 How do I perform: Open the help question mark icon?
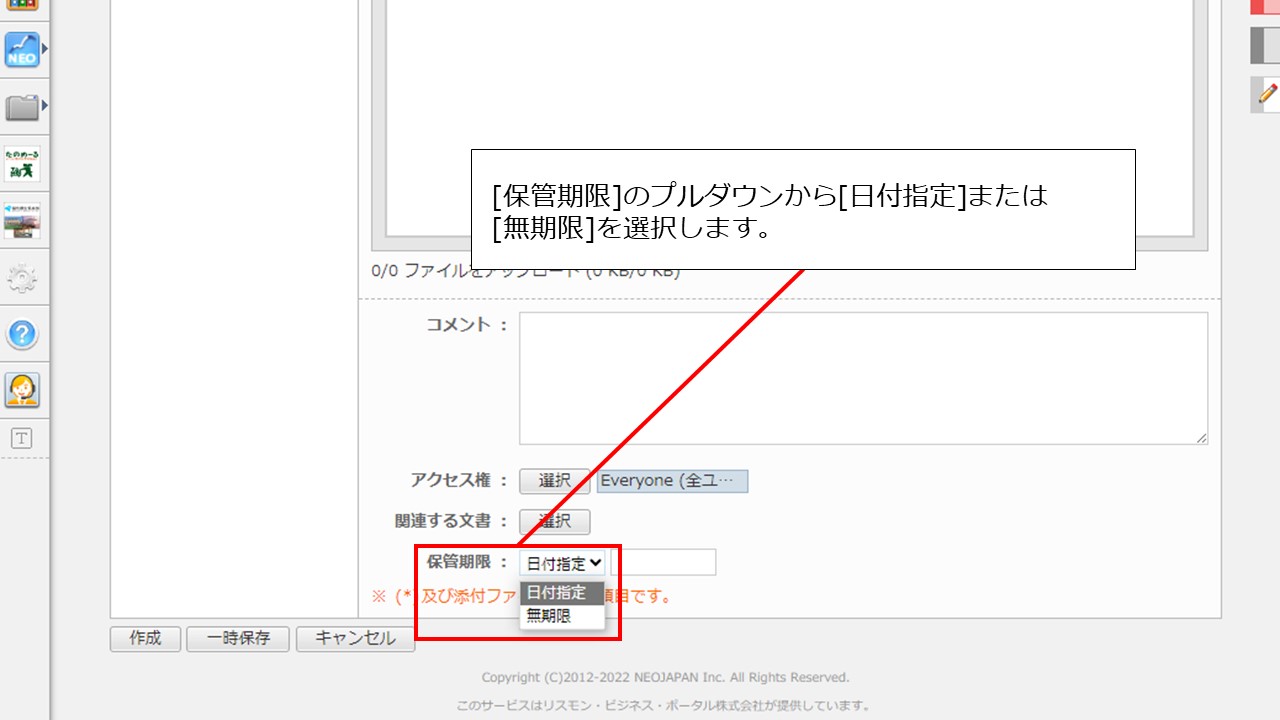21,335
